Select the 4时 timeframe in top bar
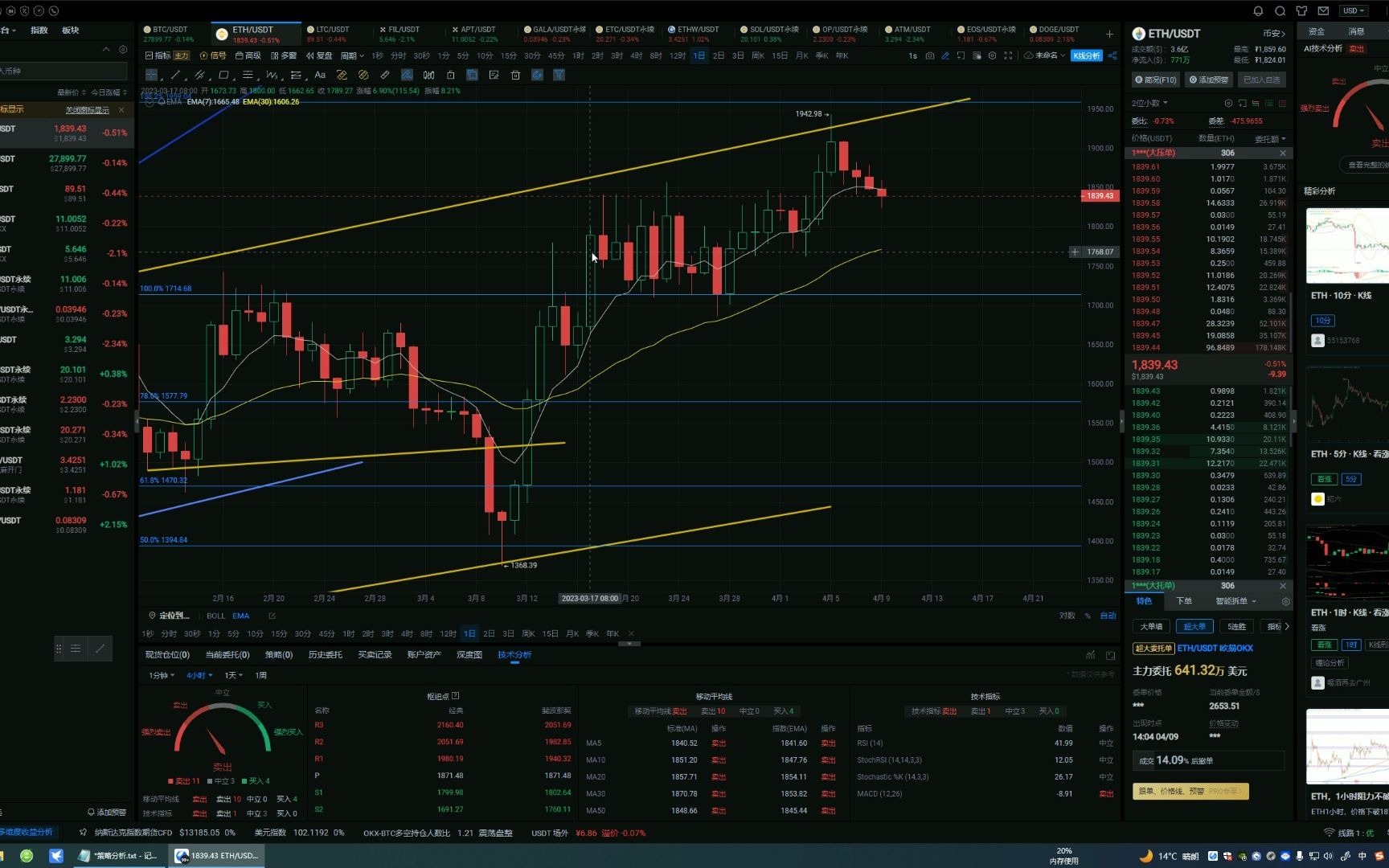 (x=636, y=55)
